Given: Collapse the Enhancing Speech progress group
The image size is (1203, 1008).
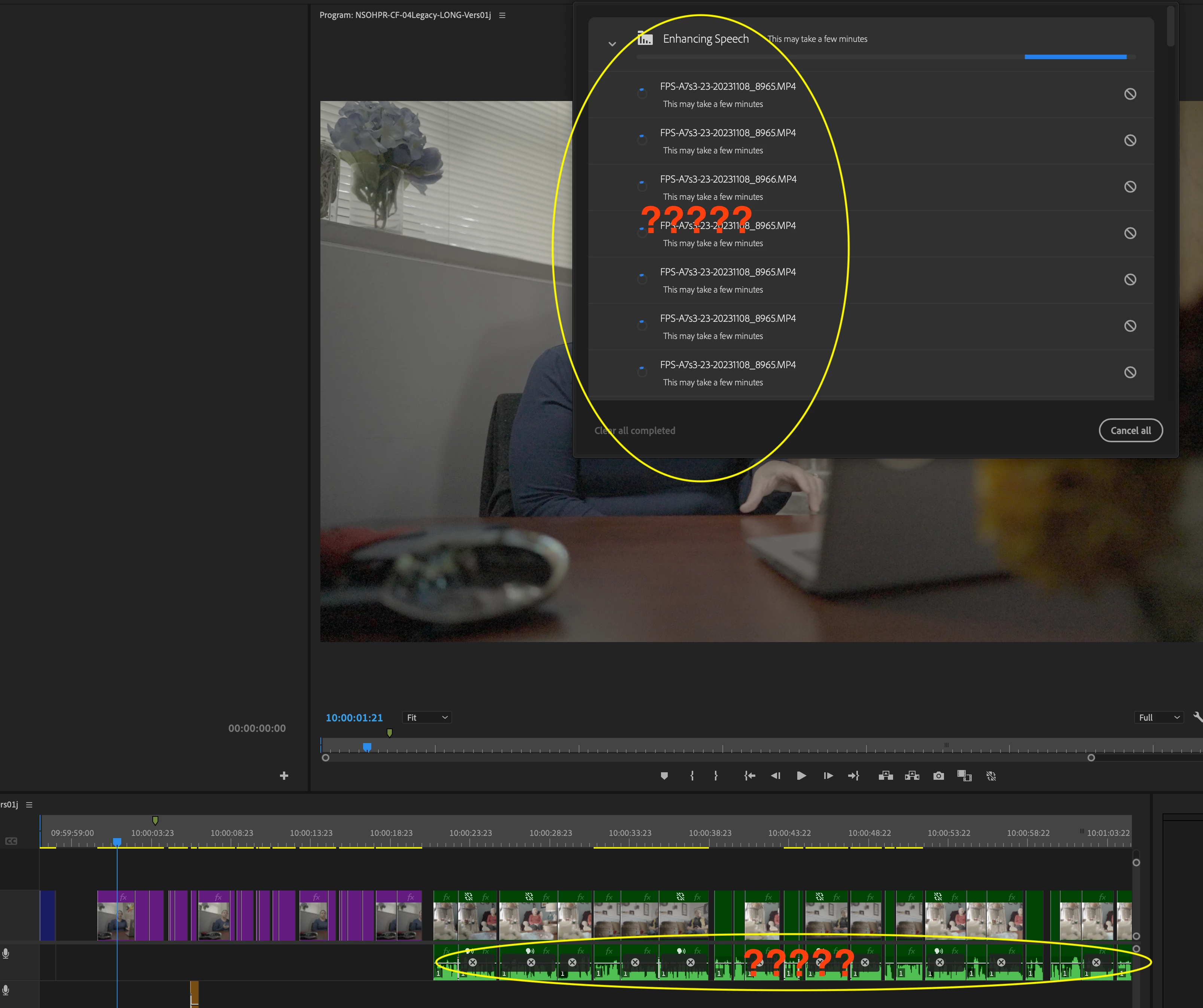Looking at the screenshot, I should pyautogui.click(x=612, y=43).
